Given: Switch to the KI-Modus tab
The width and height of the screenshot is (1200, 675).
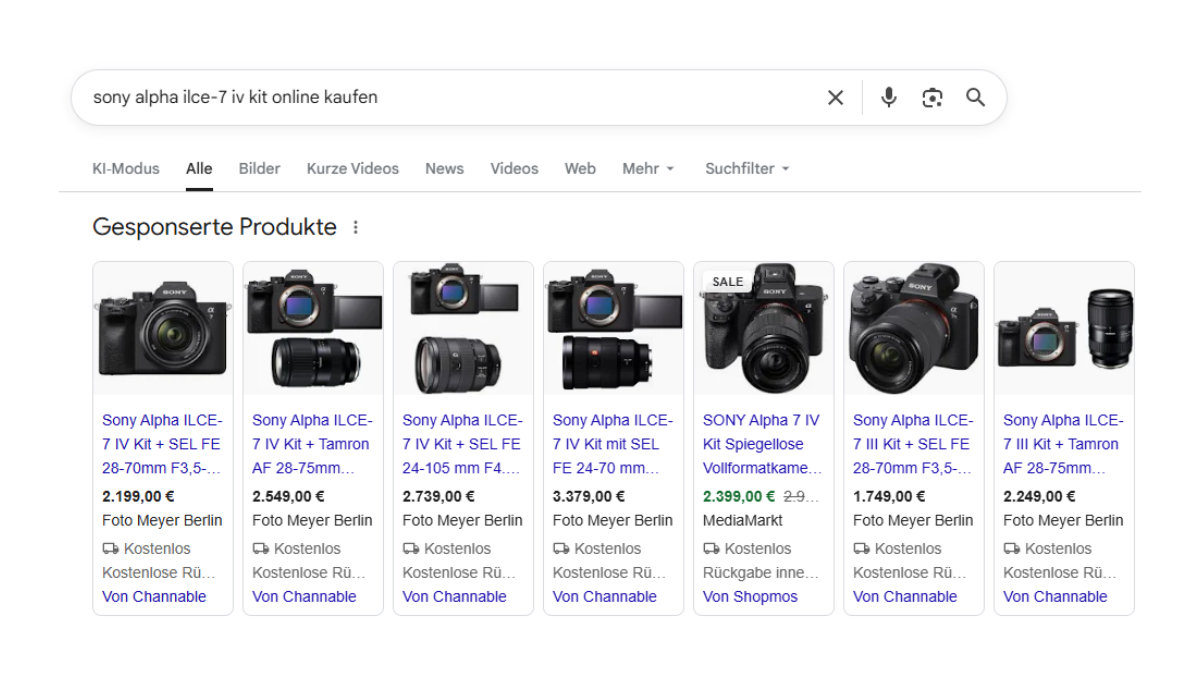Looking at the screenshot, I should pos(126,169).
